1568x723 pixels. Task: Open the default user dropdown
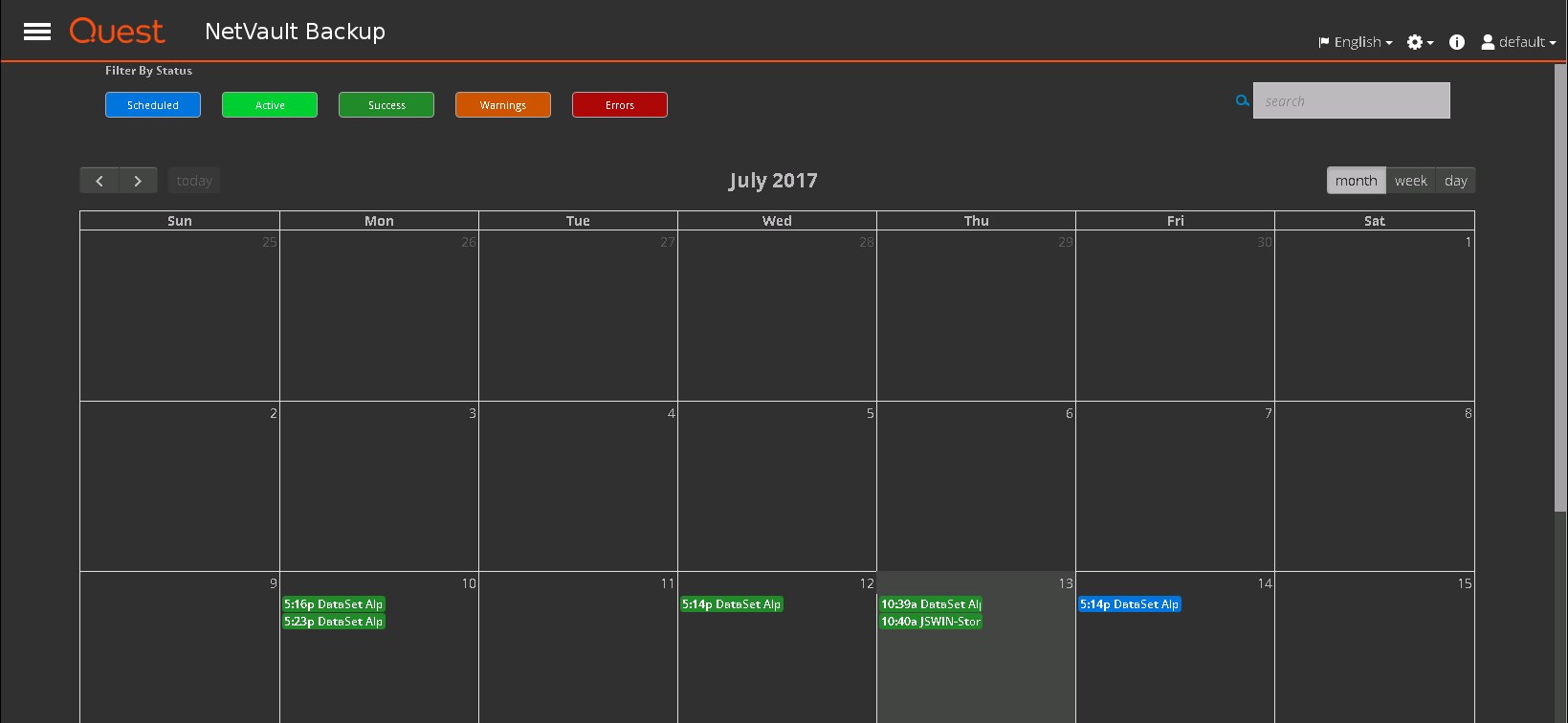1518,42
